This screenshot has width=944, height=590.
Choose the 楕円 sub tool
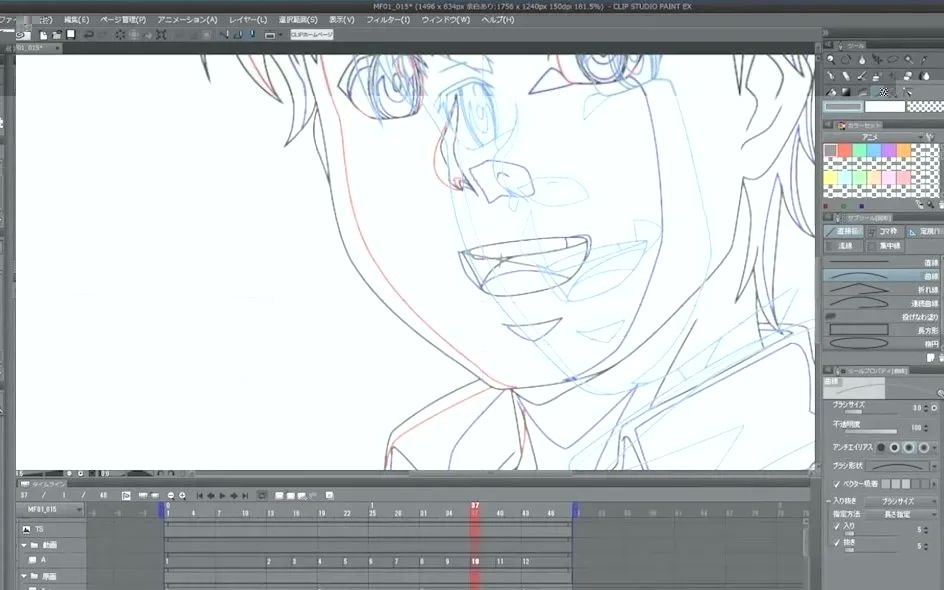(882, 344)
